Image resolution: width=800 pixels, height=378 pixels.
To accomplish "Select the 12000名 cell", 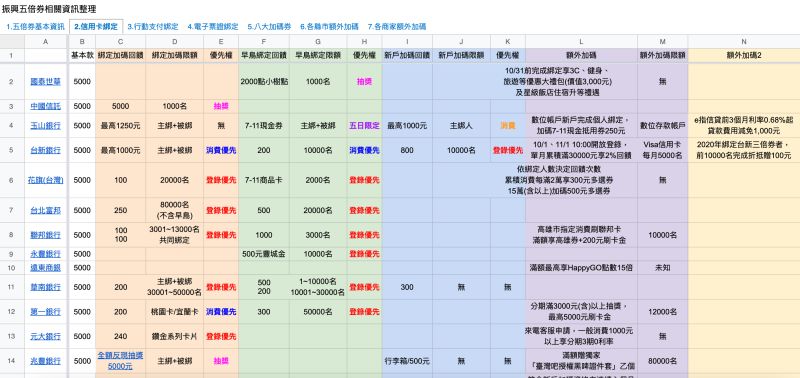I will pos(662,312).
